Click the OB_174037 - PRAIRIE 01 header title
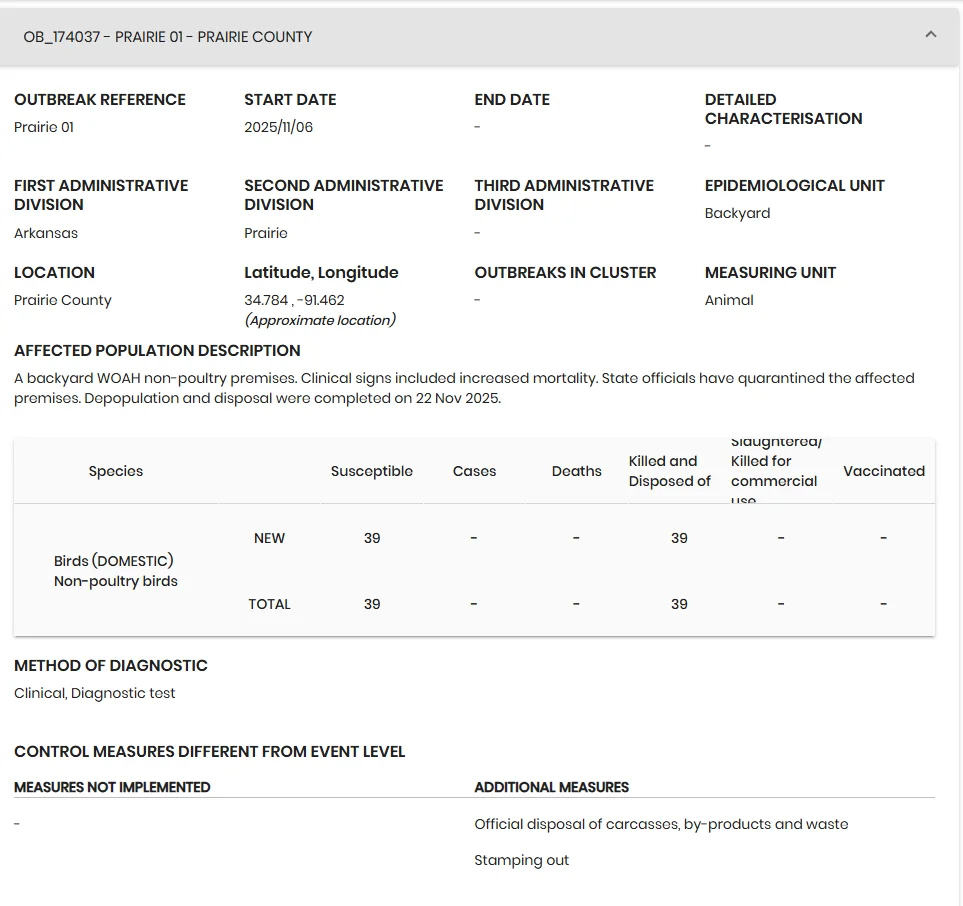 click(x=168, y=37)
